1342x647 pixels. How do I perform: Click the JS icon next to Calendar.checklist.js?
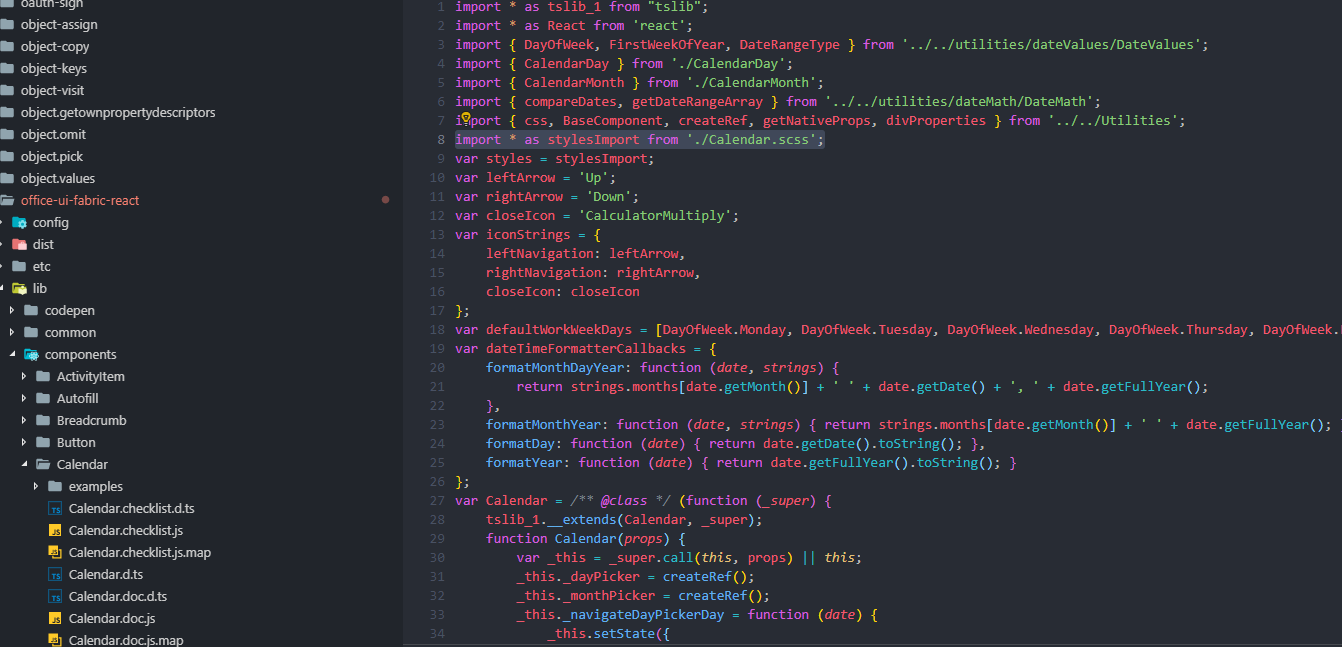55,530
